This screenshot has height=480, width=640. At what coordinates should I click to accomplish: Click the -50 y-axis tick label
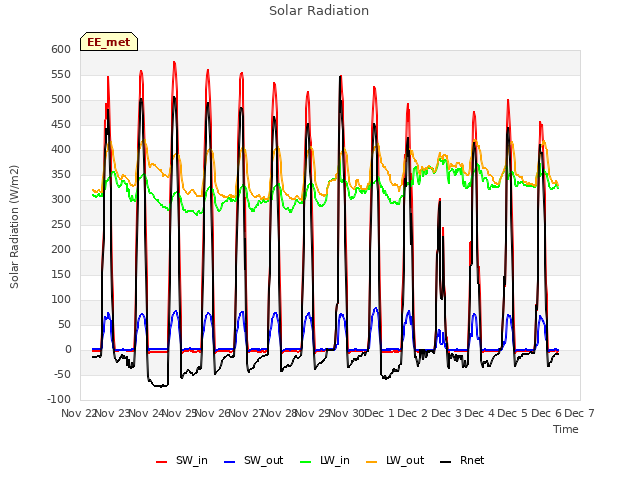tap(62, 374)
